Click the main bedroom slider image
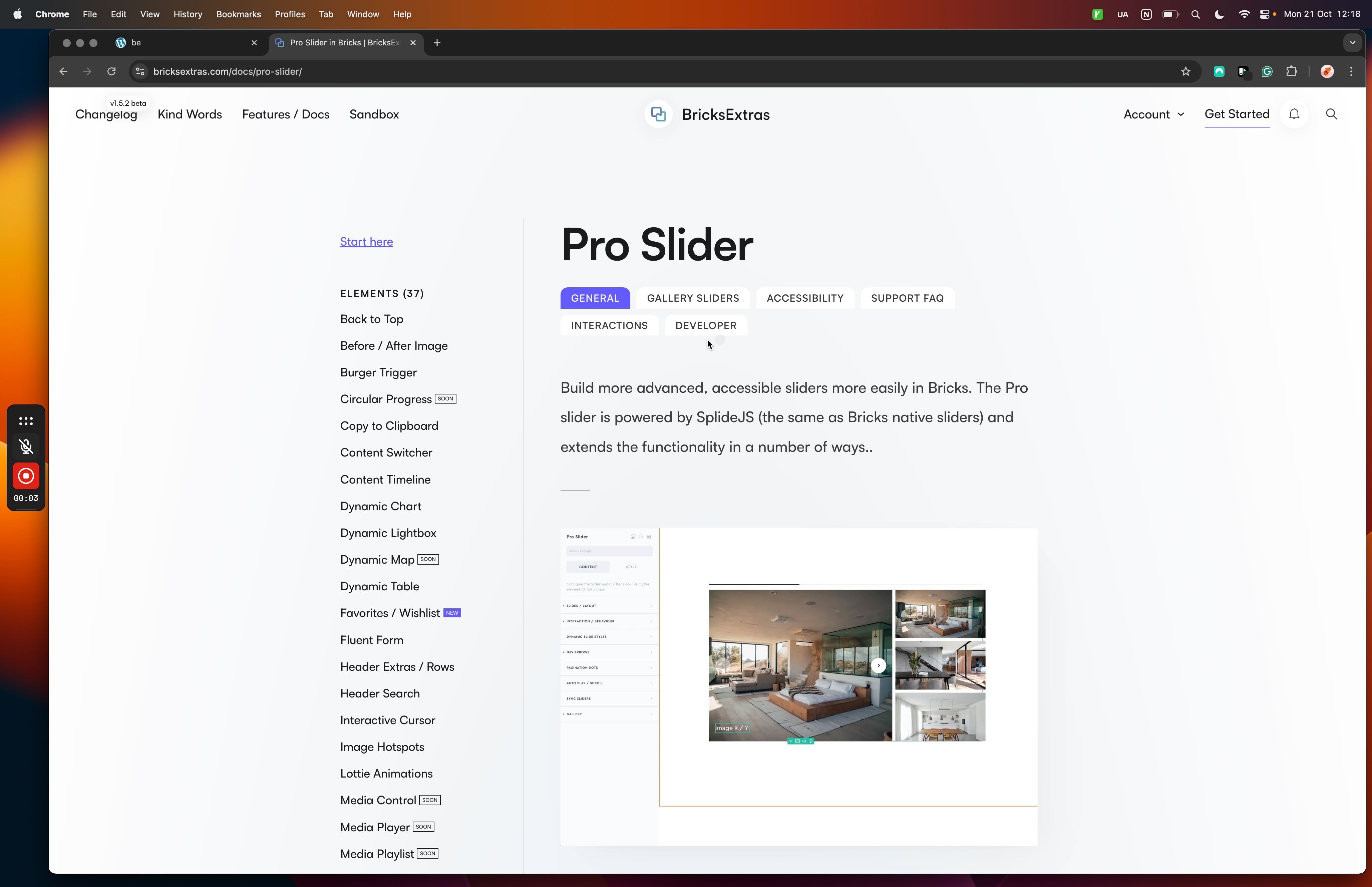 tap(800, 665)
